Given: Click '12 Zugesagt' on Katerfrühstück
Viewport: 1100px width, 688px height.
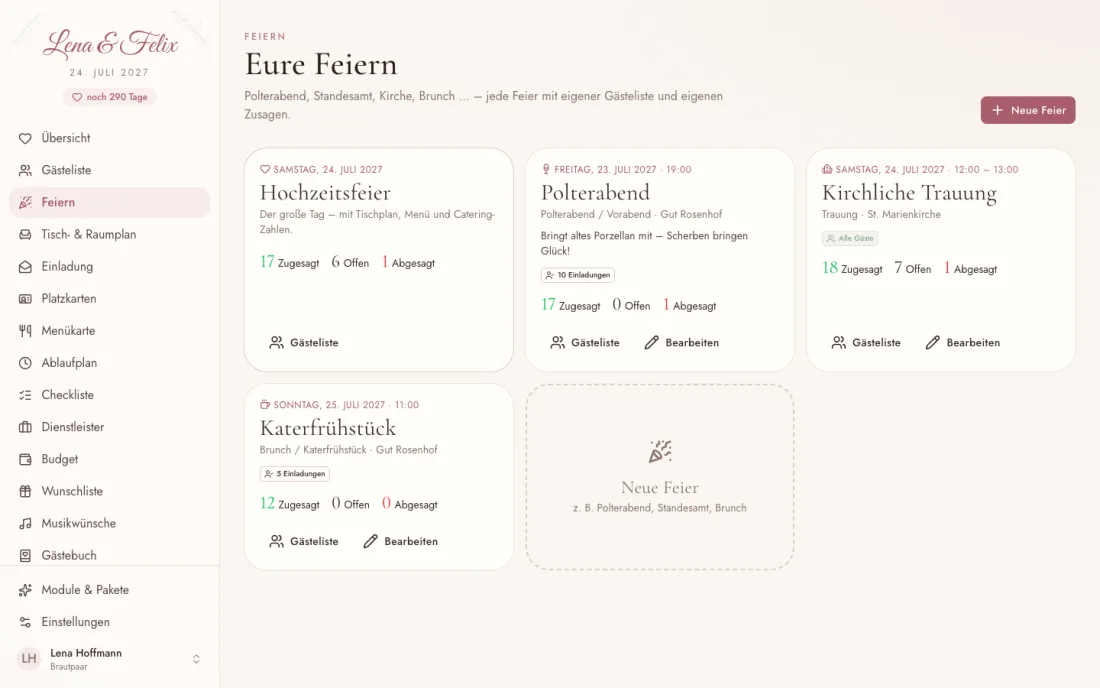Looking at the screenshot, I should coord(290,504).
